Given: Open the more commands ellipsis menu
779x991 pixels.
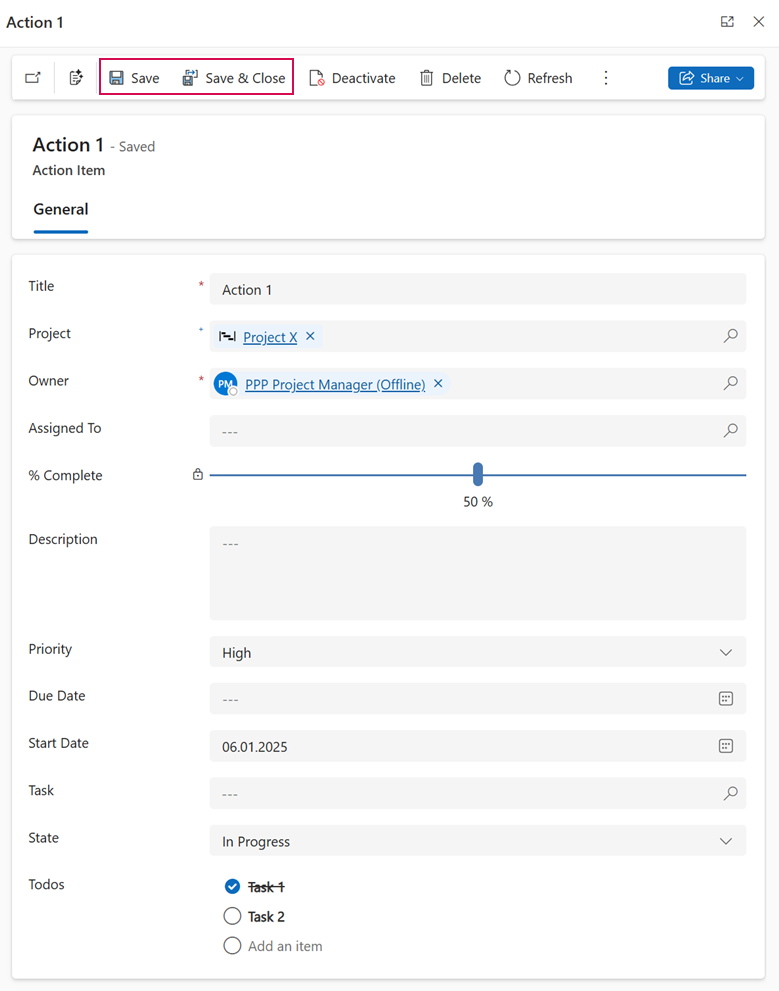Looking at the screenshot, I should [606, 78].
